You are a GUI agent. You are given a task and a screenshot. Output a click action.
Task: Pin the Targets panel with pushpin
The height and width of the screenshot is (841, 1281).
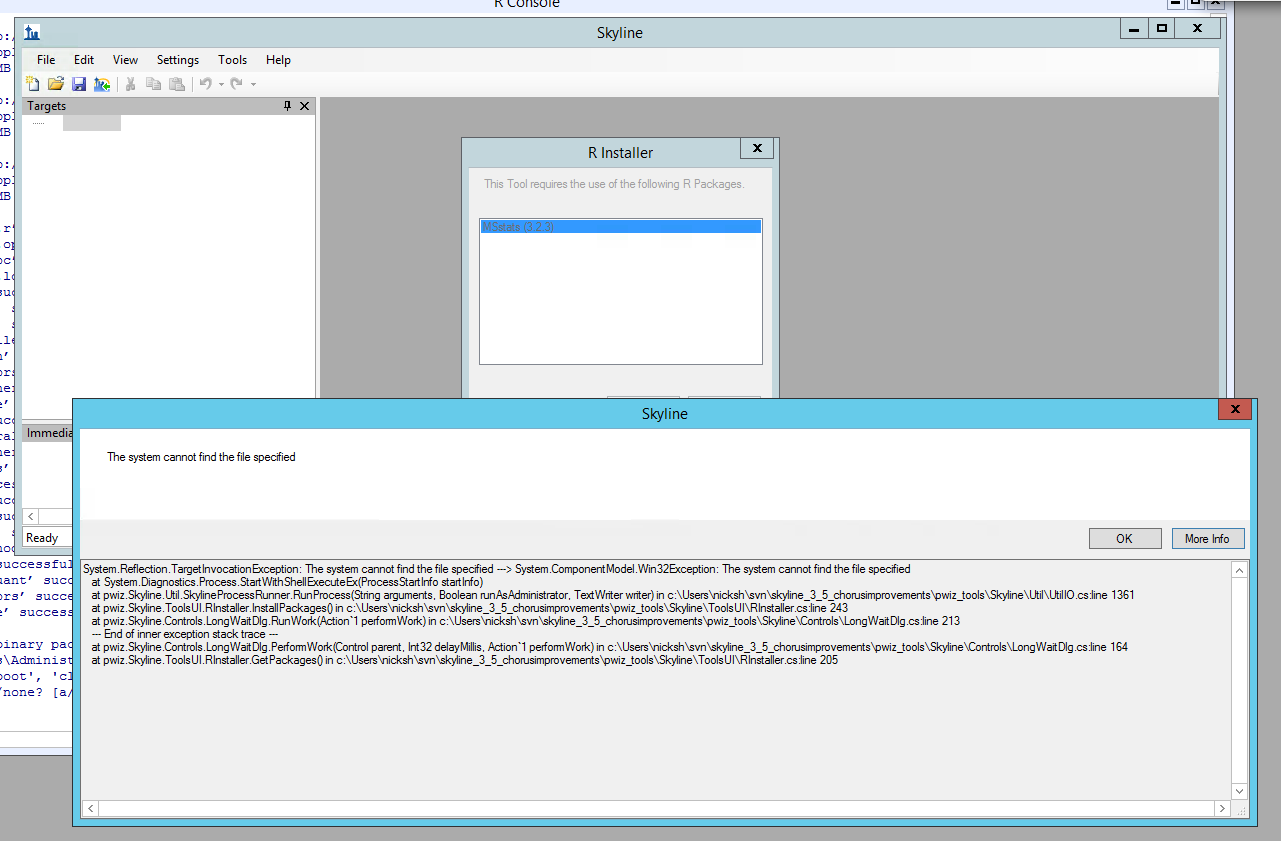(288, 106)
